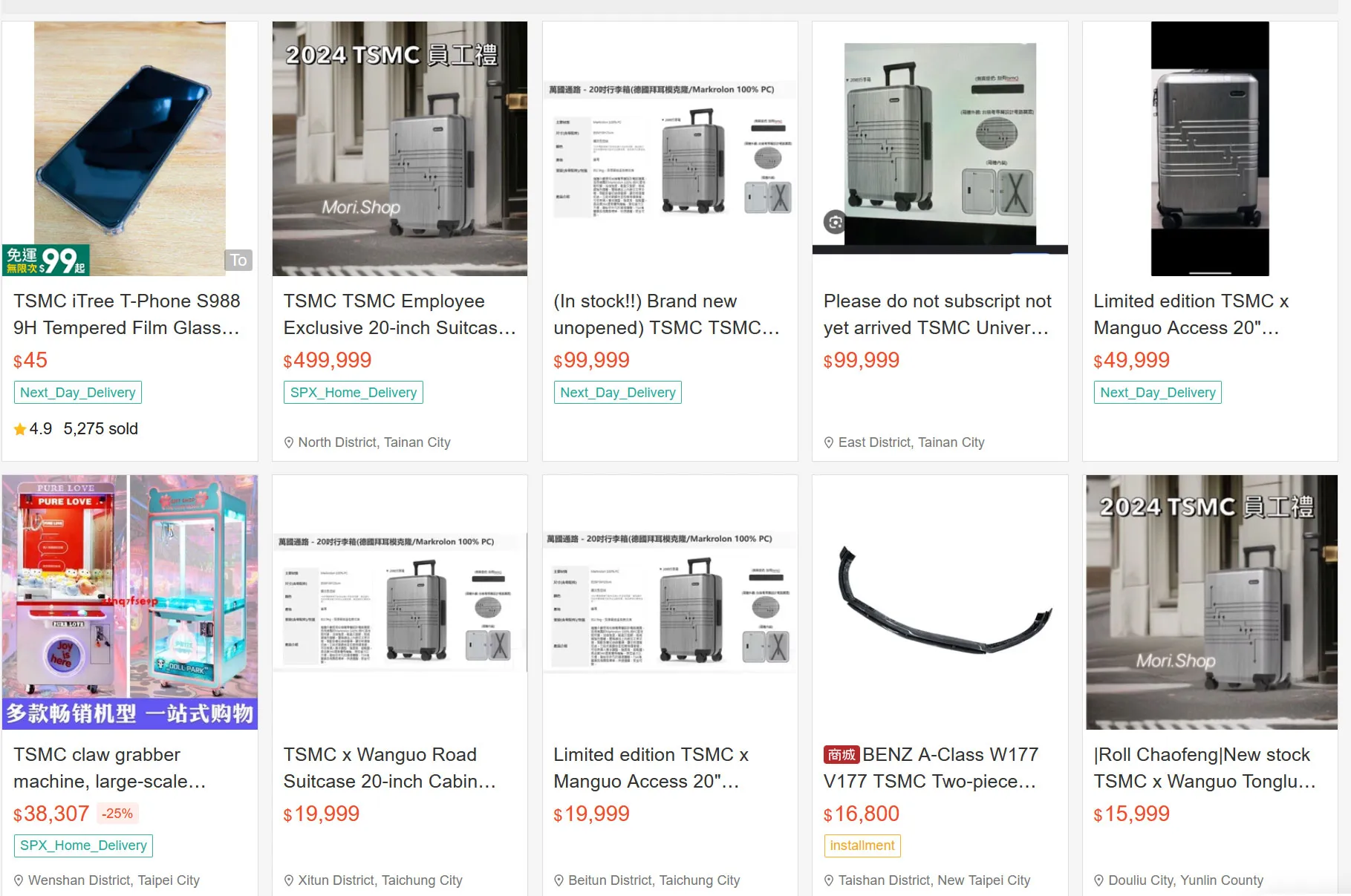The width and height of the screenshot is (1351, 896).
Task: Click the free shipping 99 badge on phone listing
Action: pos(46,260)
